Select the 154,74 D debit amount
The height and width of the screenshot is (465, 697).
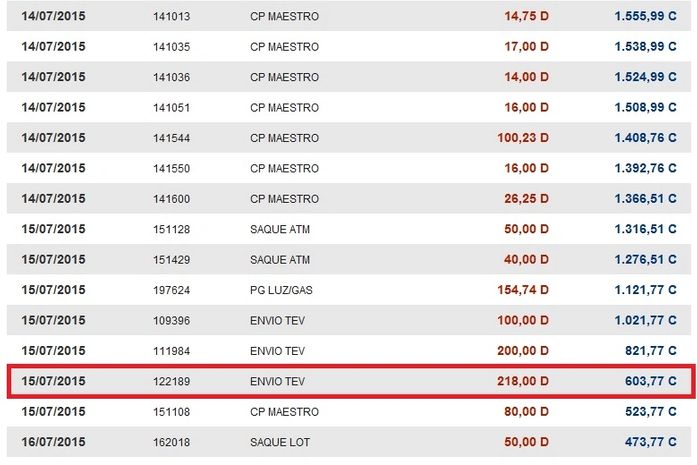pyautogui.click(x=523, y=289)
